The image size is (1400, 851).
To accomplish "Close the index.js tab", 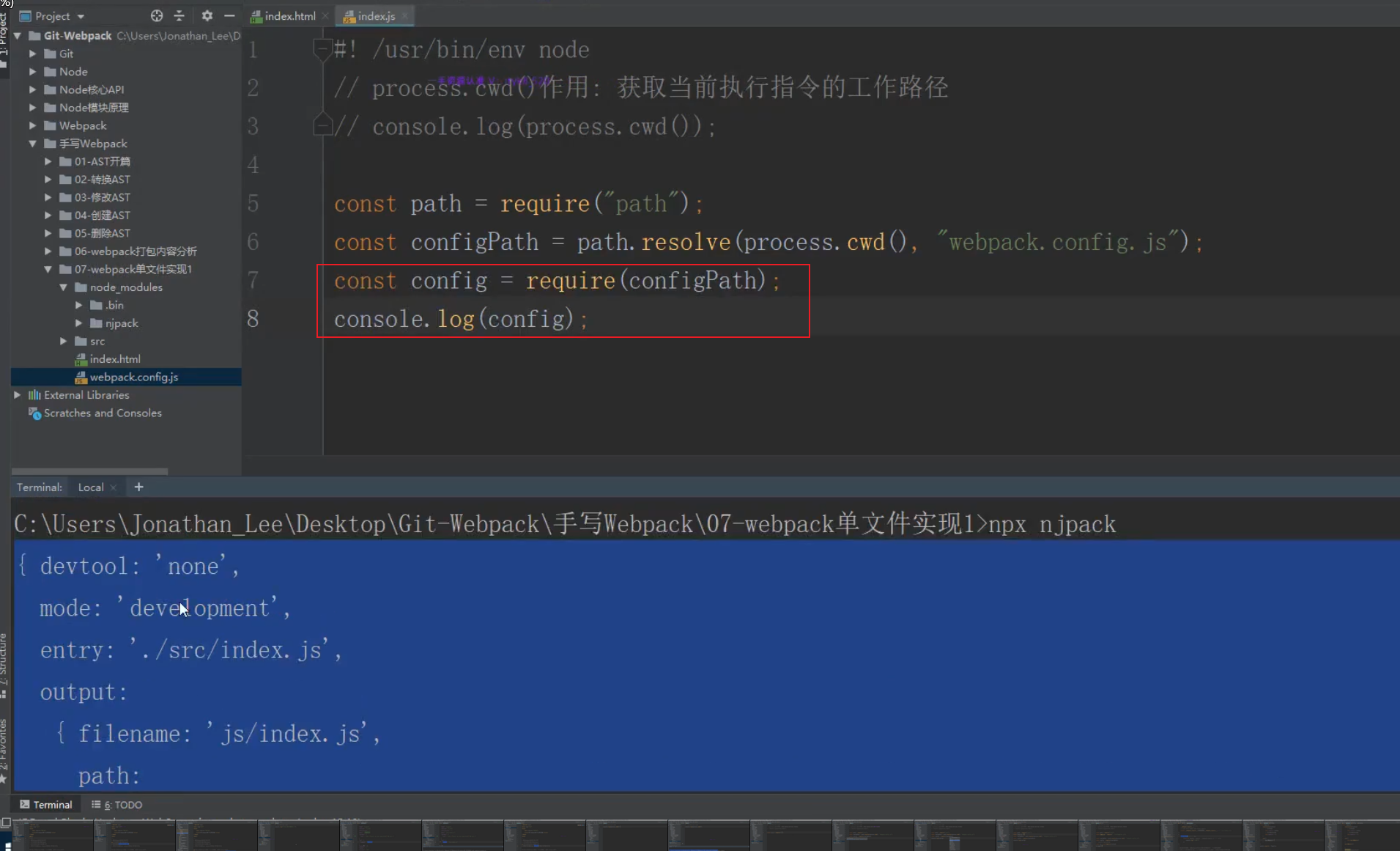I will coord(404,15).
